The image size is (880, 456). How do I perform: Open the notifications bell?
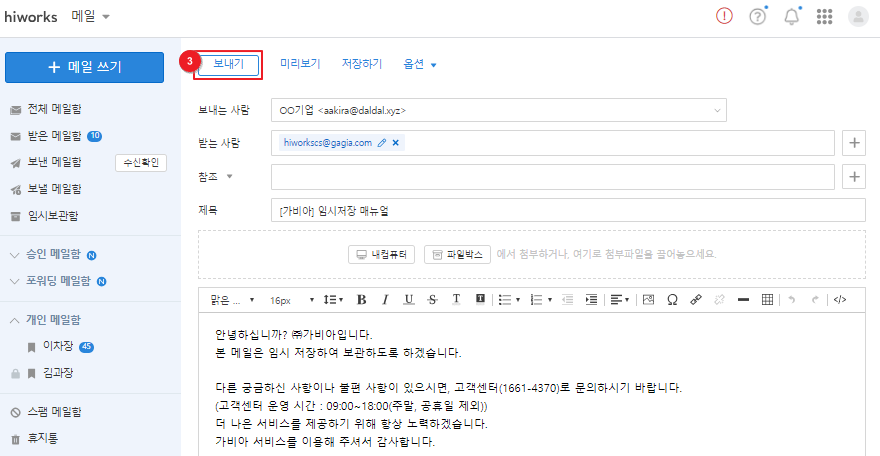click(791, 17)
